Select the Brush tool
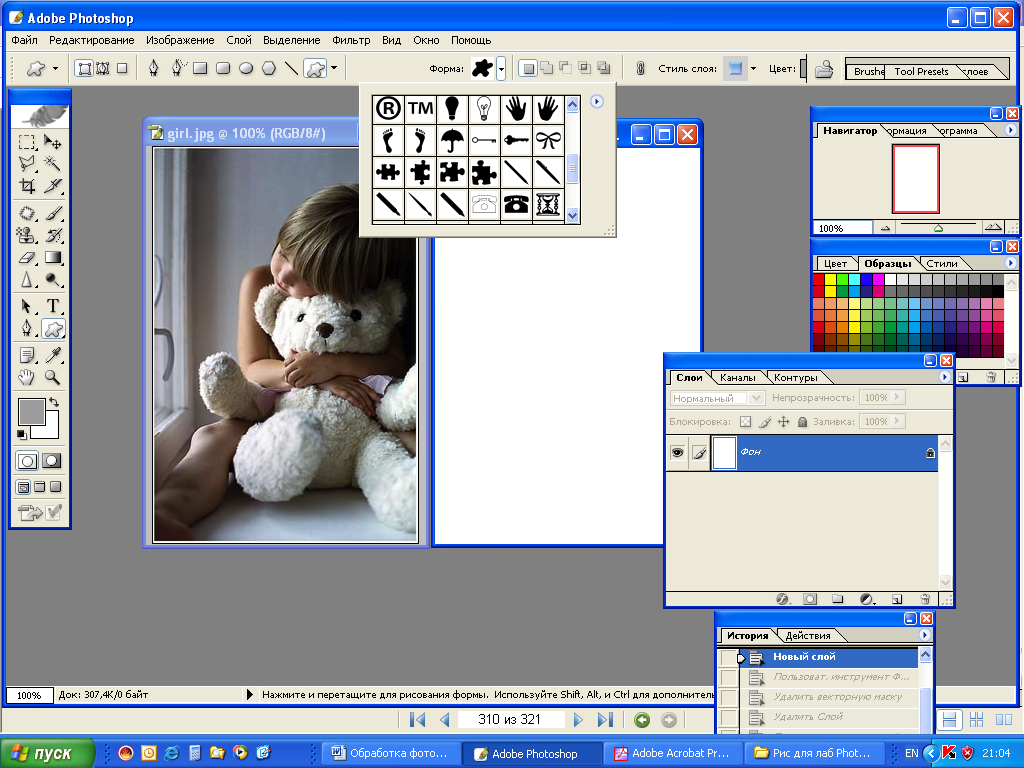This screenshot has height=768, width=1024. coord(52,213)
